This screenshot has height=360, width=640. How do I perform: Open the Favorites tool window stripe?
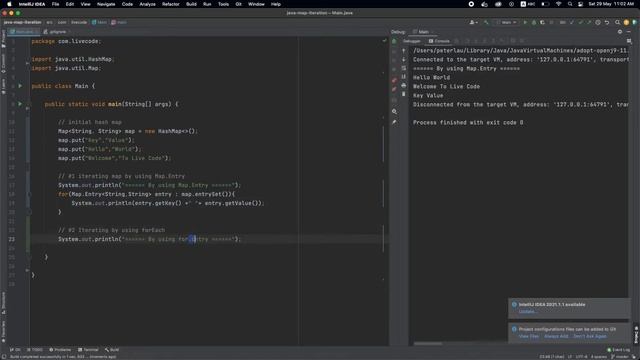coord(4,330)
